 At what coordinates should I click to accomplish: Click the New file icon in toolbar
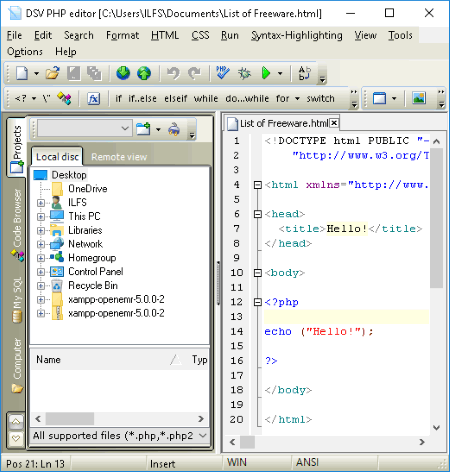point(22,73)
